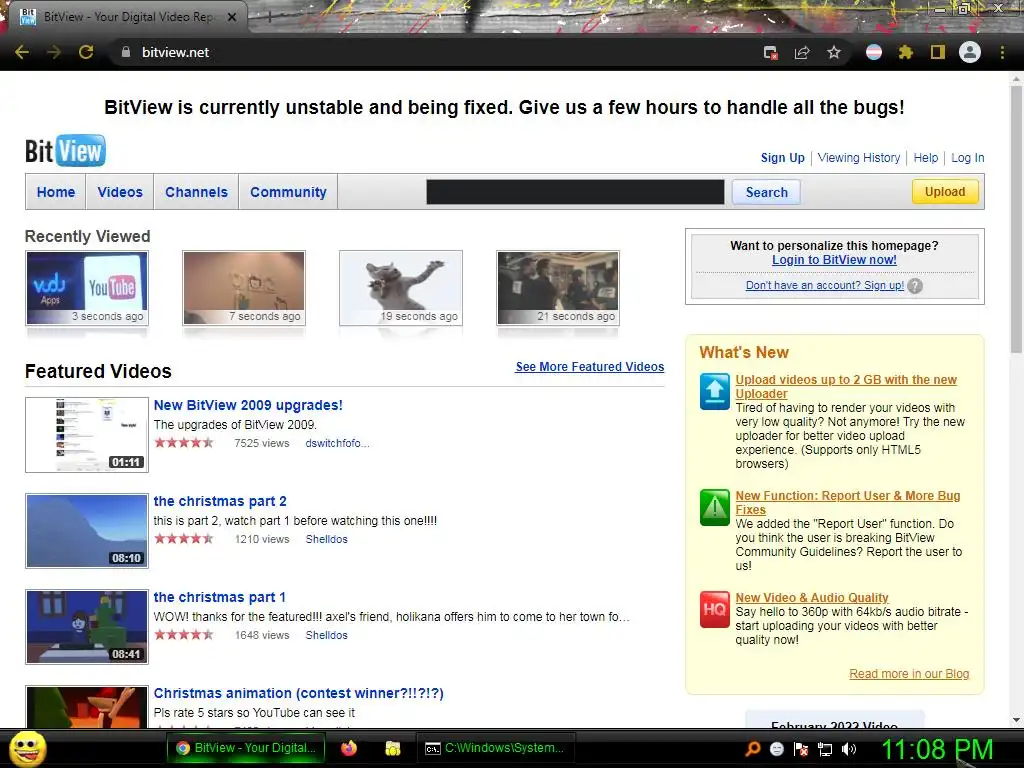1024x768 pixels.
Task: Open New Video & Audio Quality link
Action: [x=812, y=598]
